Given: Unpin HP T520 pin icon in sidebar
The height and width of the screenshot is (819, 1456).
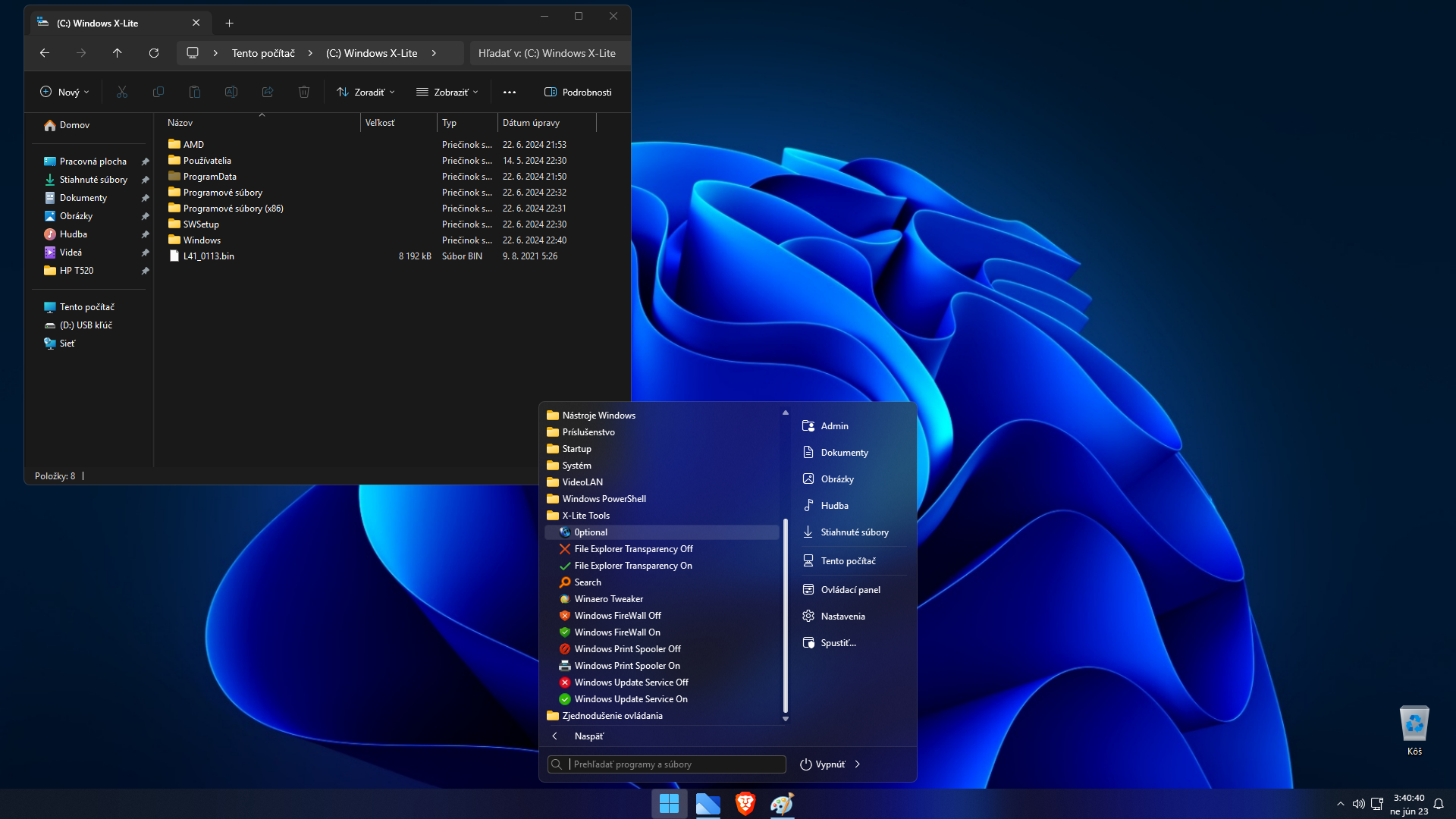Looking at the screenshot, I should [145, 271].
